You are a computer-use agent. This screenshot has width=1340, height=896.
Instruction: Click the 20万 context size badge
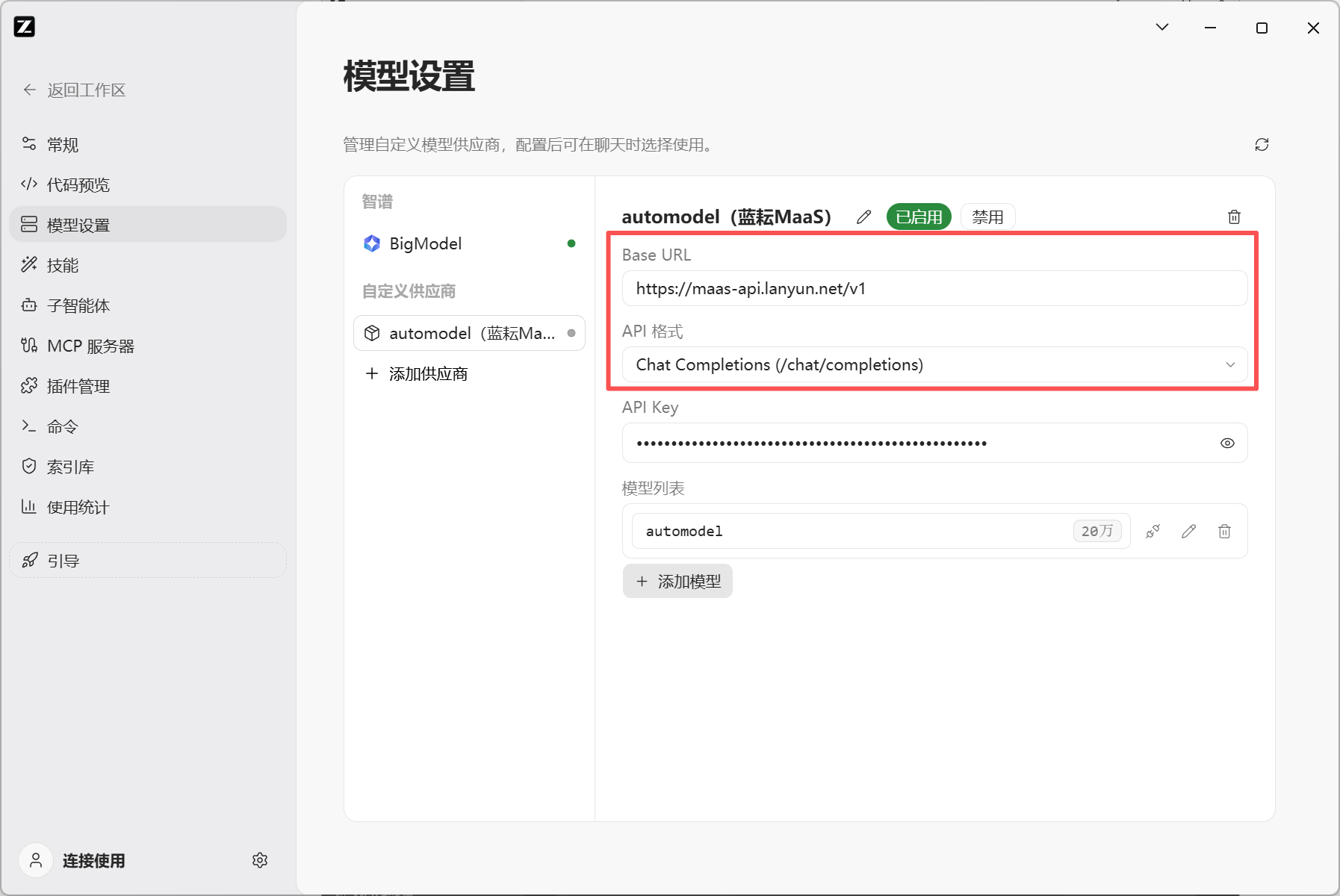click(1096, 531)
